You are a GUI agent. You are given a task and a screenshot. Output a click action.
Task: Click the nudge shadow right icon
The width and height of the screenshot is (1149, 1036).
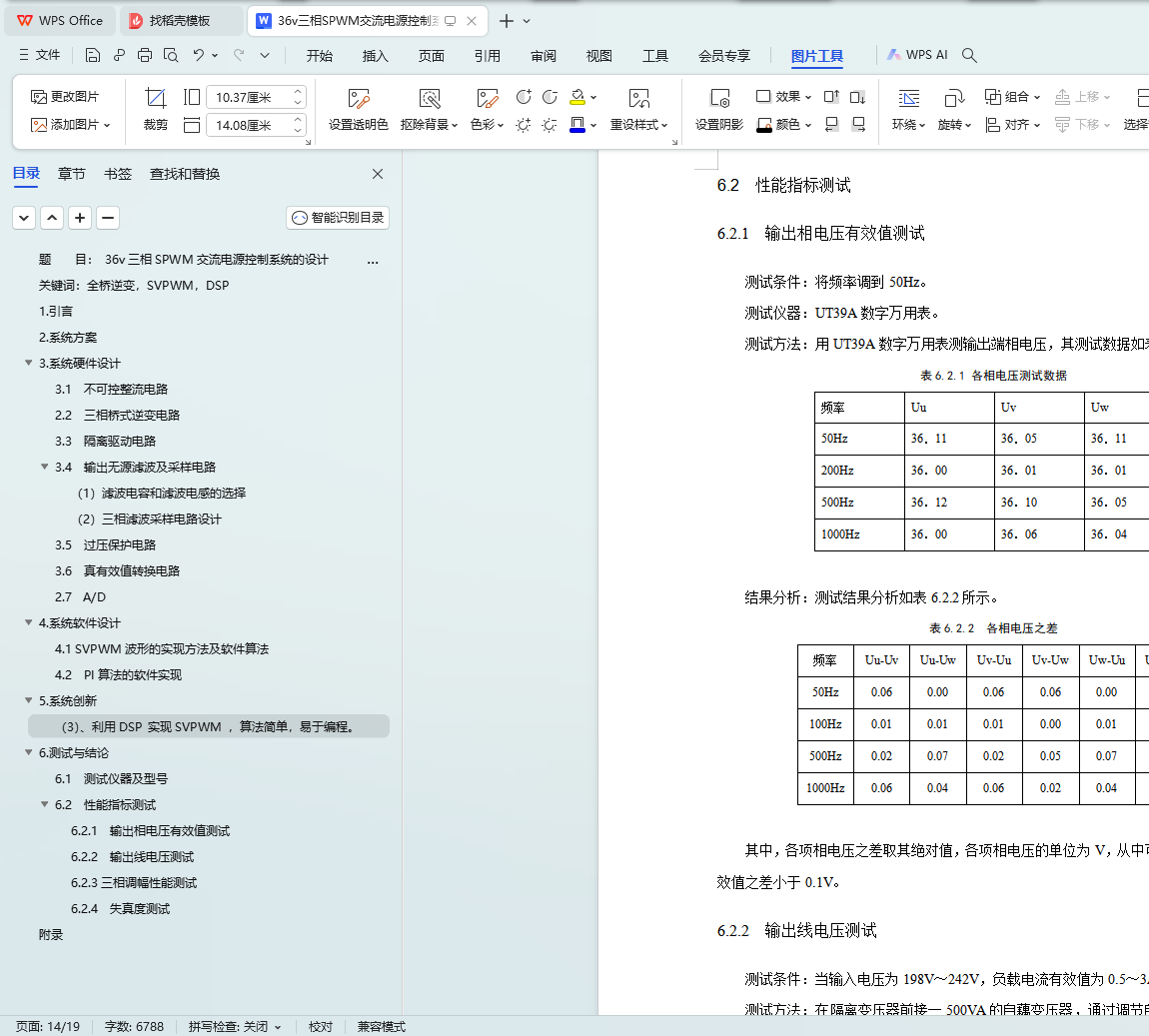coord(857,125)
